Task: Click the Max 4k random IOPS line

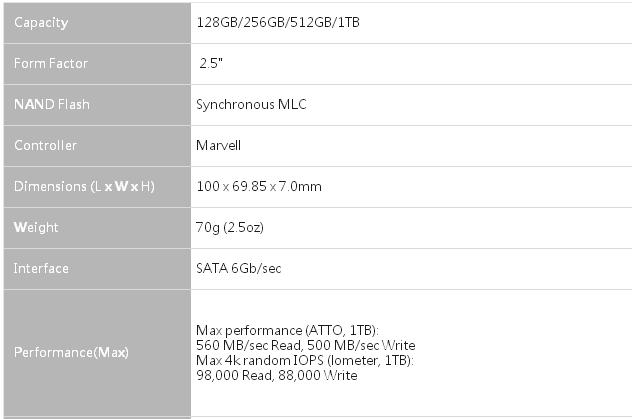Action: pos(305,360)
